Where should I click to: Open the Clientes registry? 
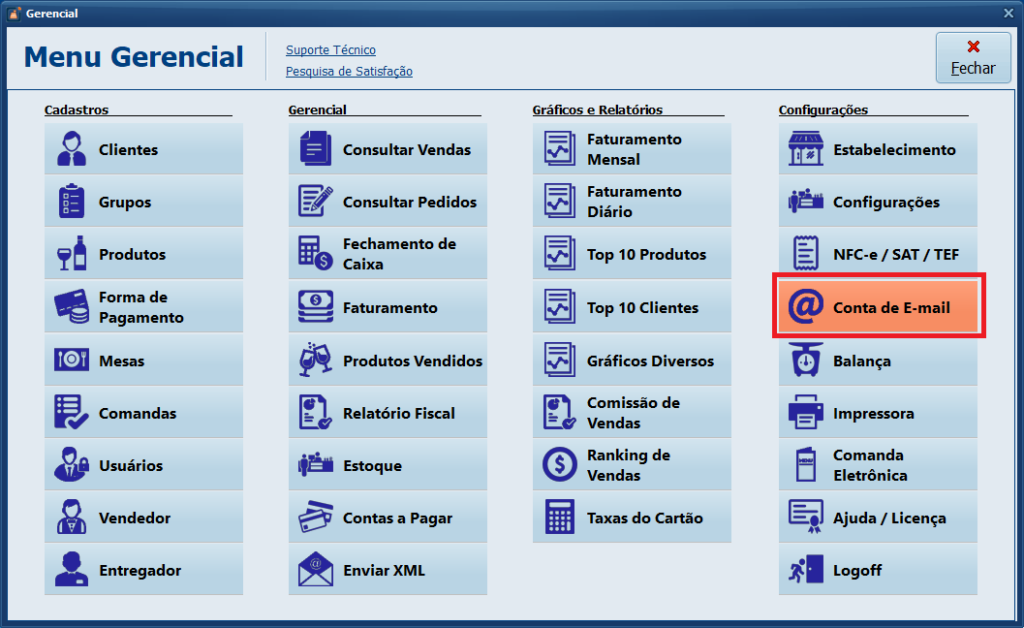coord(143,150)
